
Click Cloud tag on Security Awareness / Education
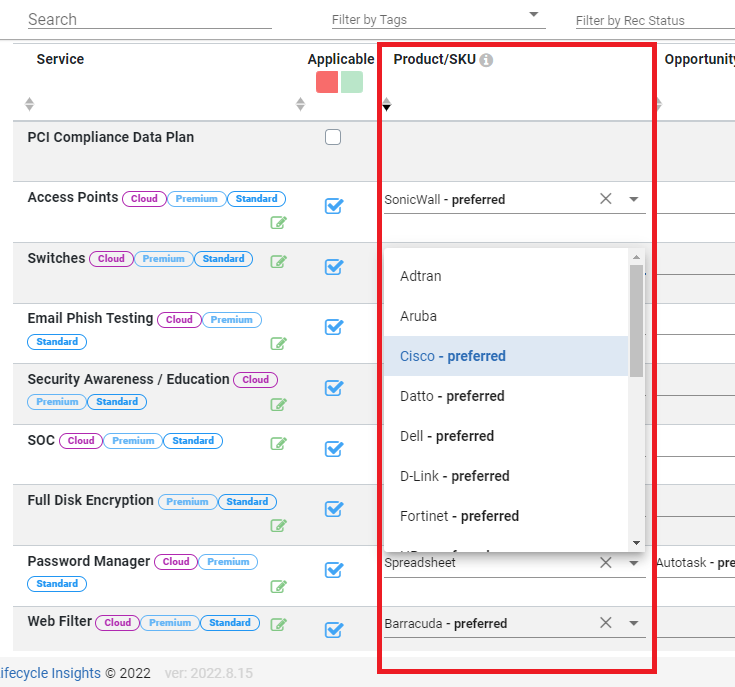(255, 379)
